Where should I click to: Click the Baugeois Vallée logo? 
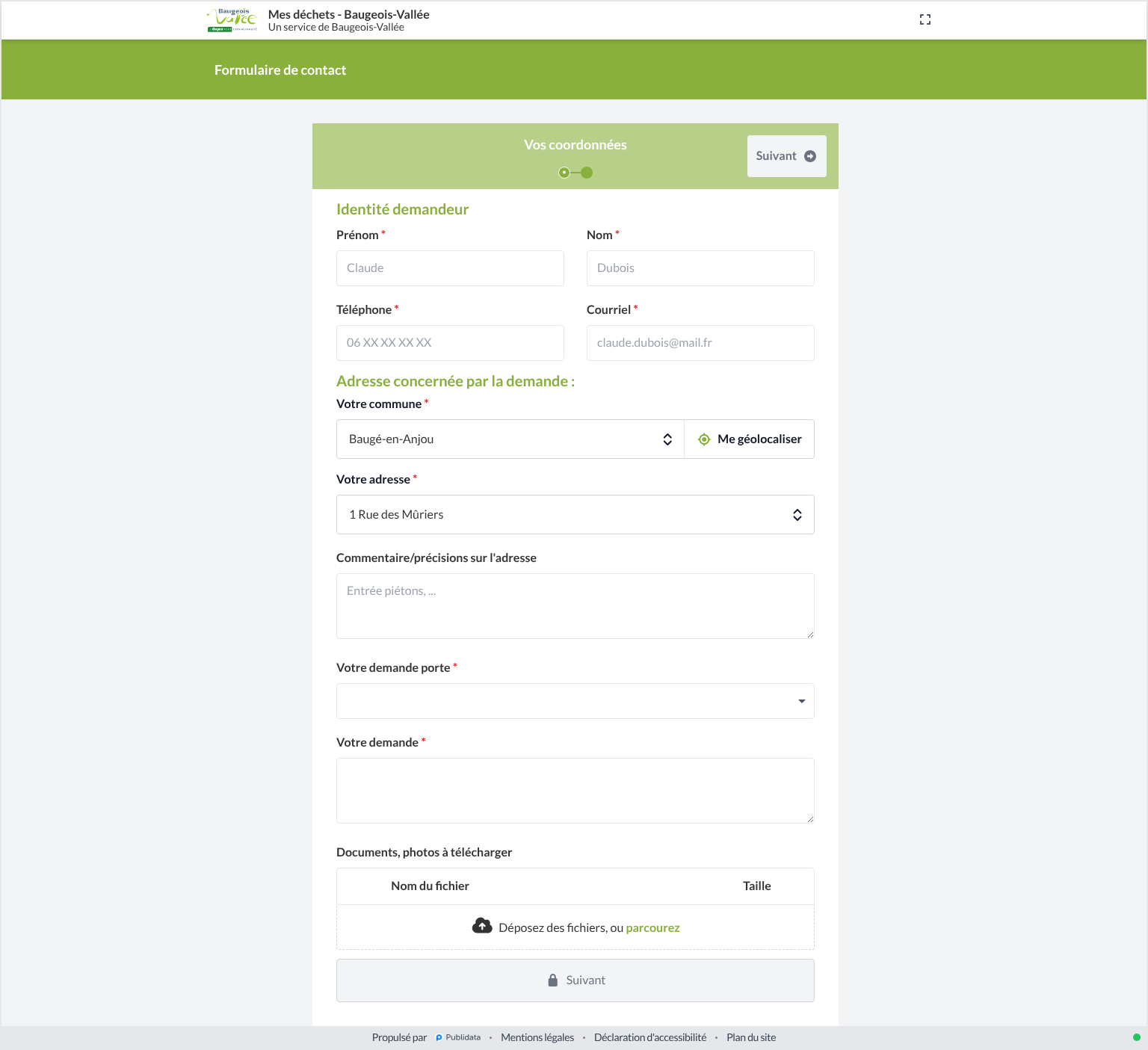tap(232, 20)
